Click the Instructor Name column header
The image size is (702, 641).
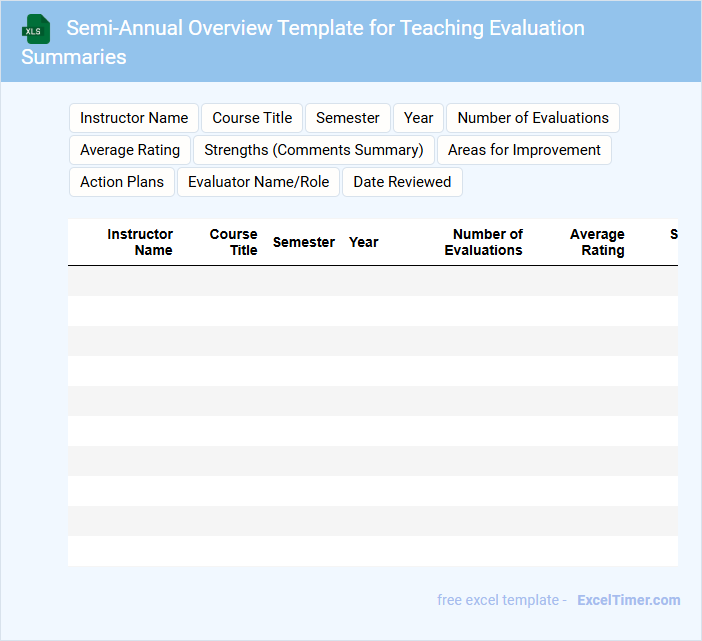[x=140, y=242]
